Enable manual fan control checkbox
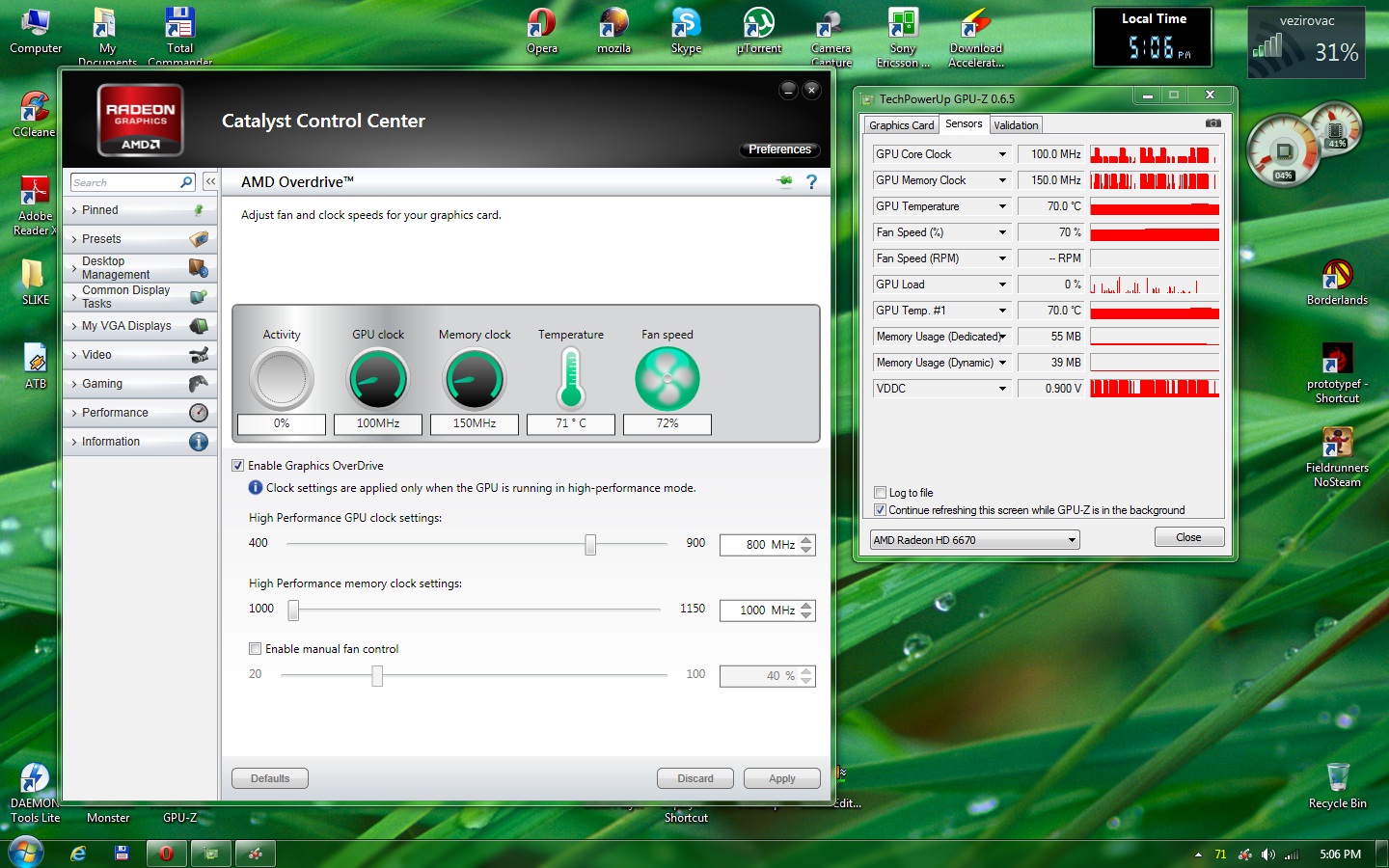This screenshot has height=868, width=1389. click(x=255, y=649)
